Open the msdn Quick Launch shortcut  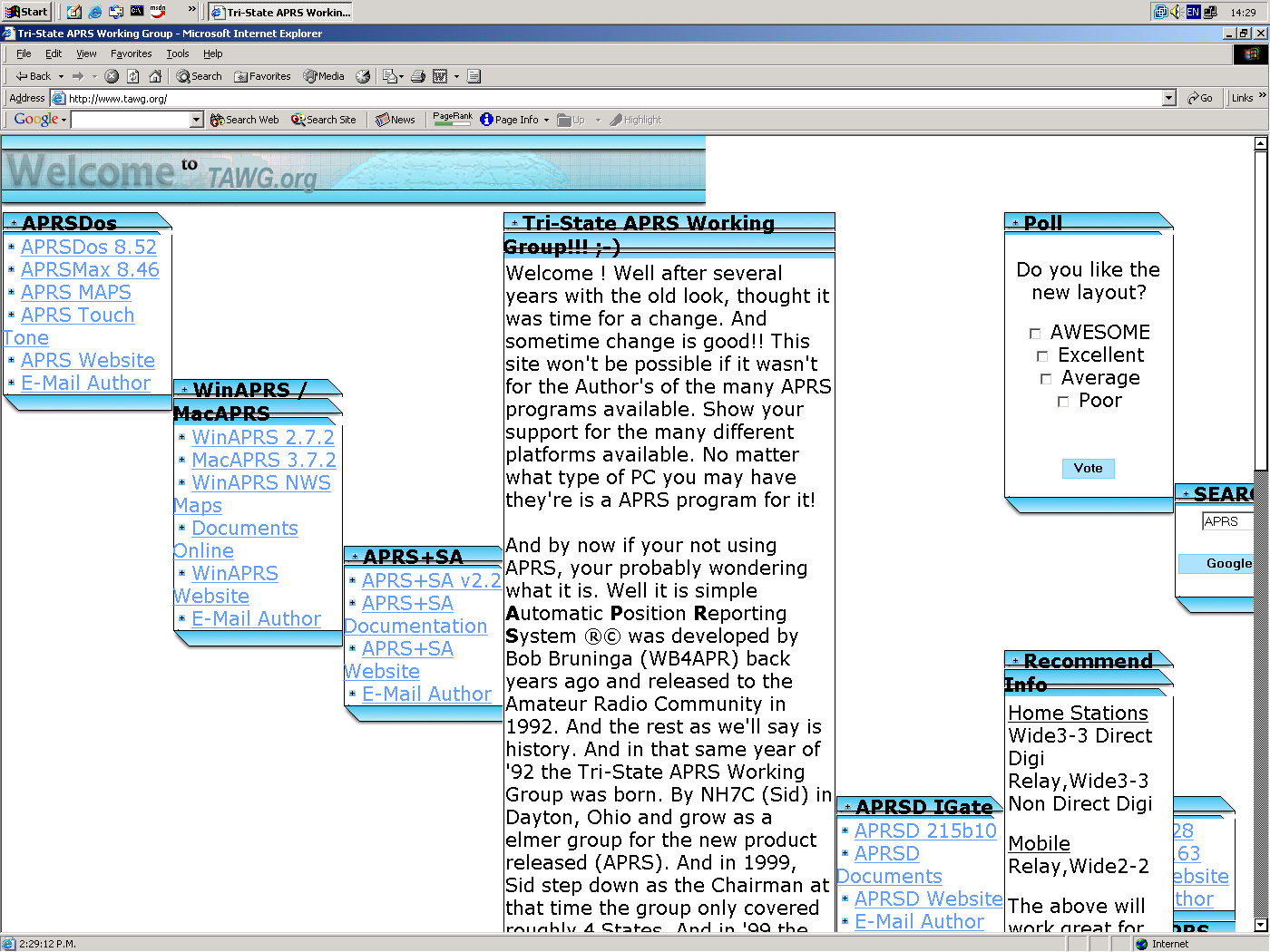158,12
